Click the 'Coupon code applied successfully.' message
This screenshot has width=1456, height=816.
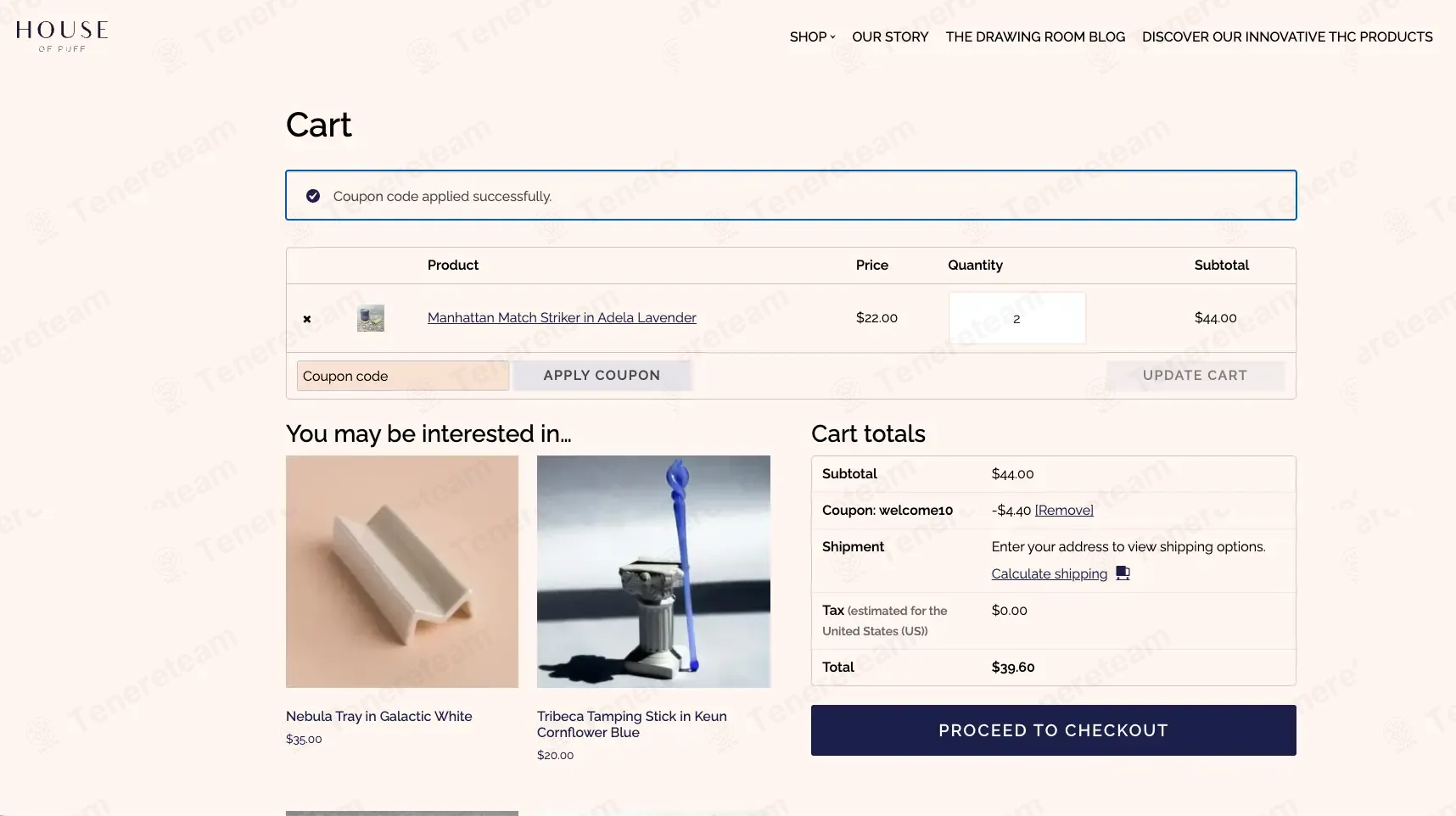pyautogui.click(x=442, y=197)
